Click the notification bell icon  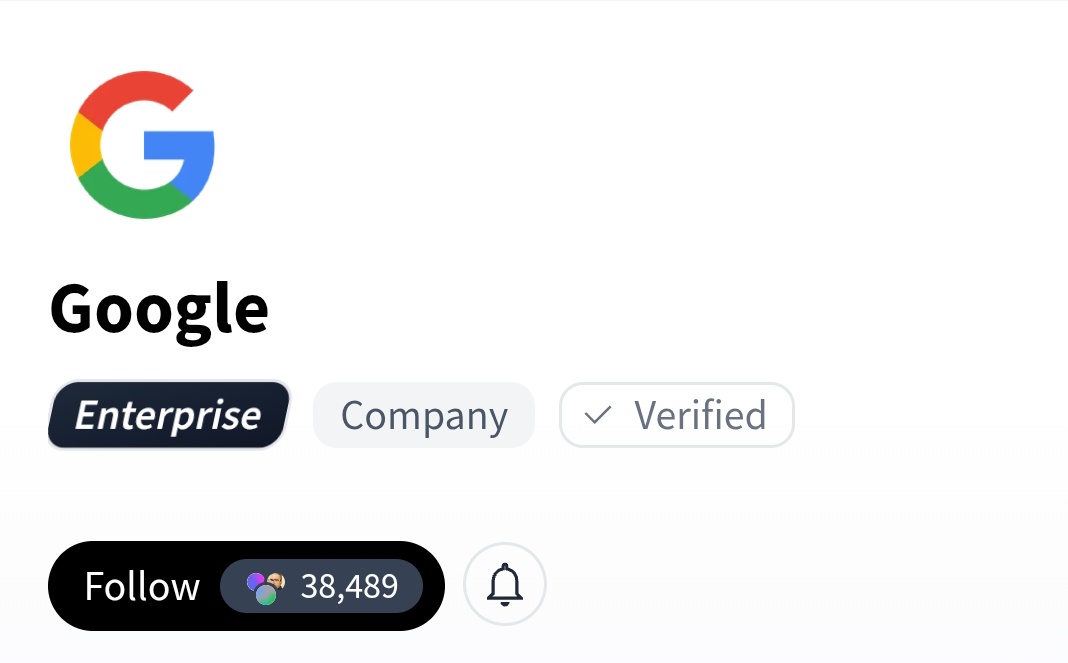505,585
